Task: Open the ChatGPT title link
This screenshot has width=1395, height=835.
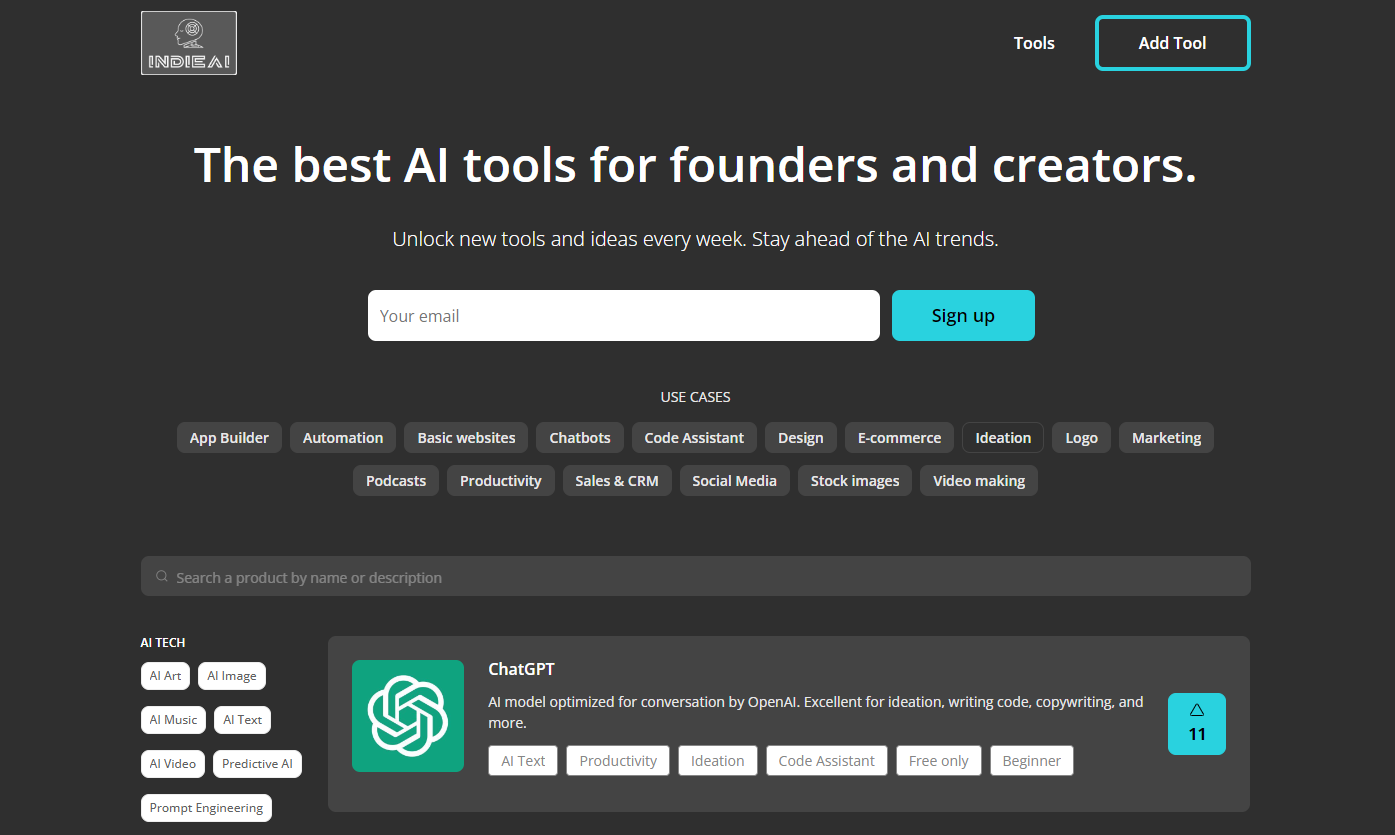Action: click(x=521, y=669)
